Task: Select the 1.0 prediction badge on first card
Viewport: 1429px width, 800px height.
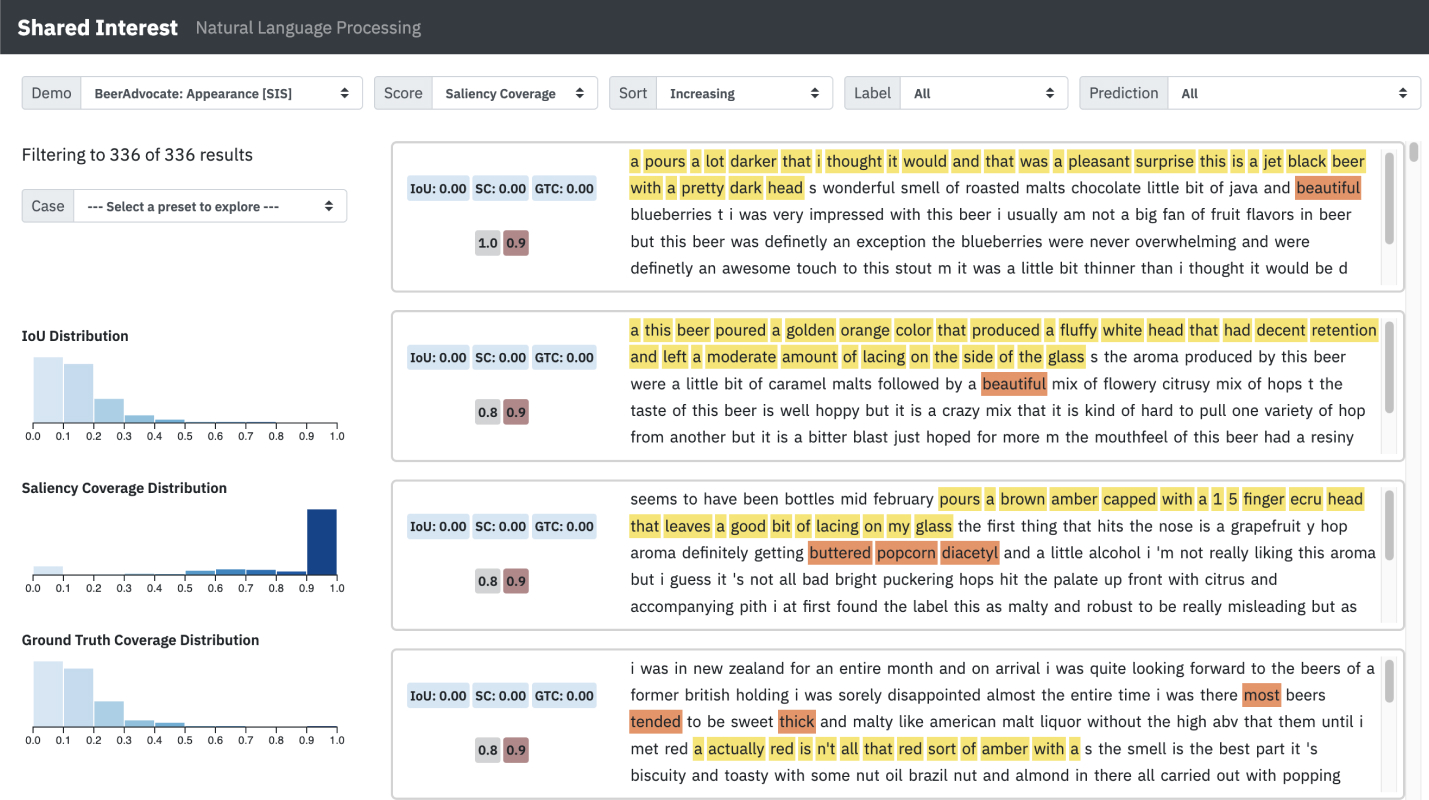Action: [x=486, y=242]
